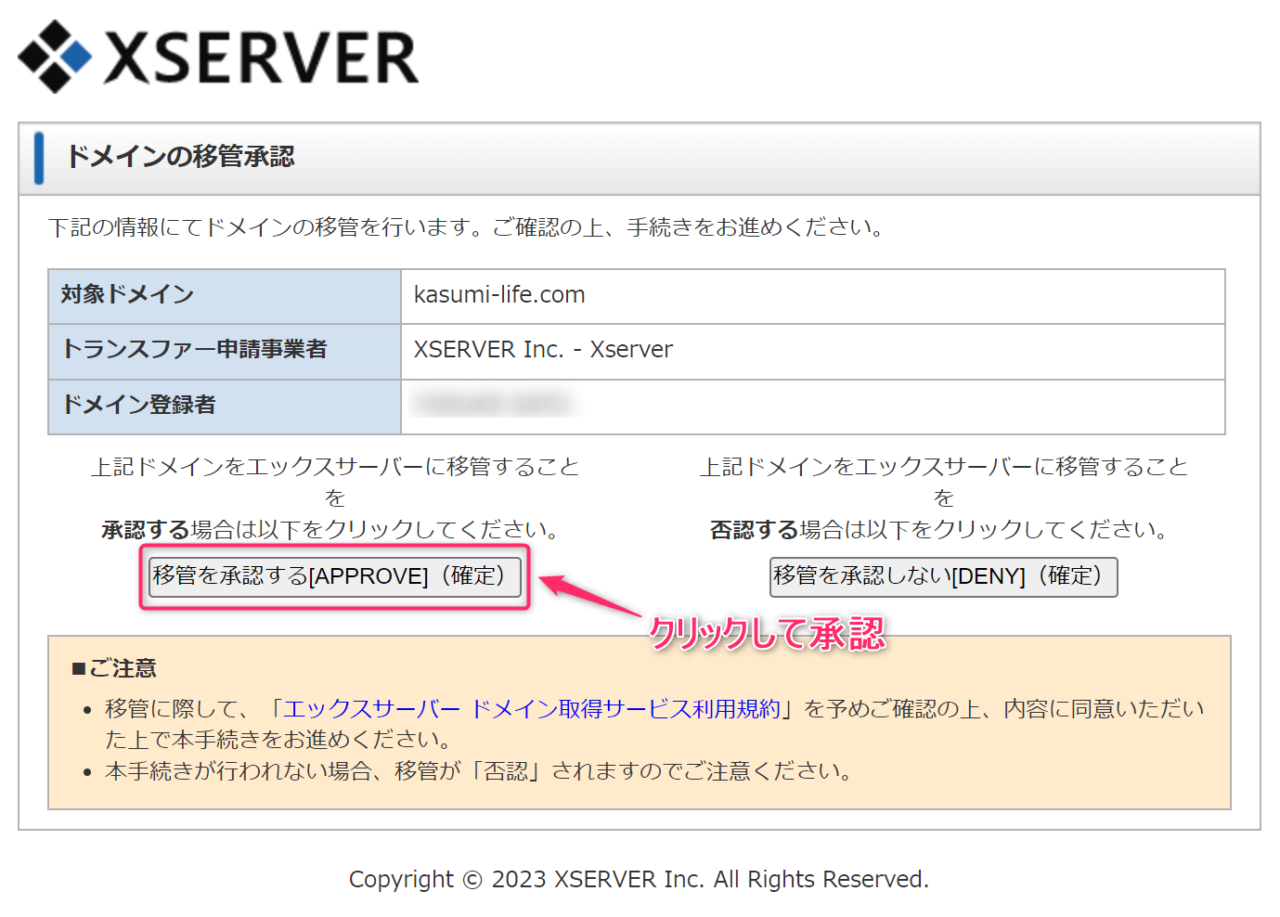The height and width of the screenshot is (917, 1280).
Task: Click the ドメインの移管承認 heading
Action: coord(180,157)
